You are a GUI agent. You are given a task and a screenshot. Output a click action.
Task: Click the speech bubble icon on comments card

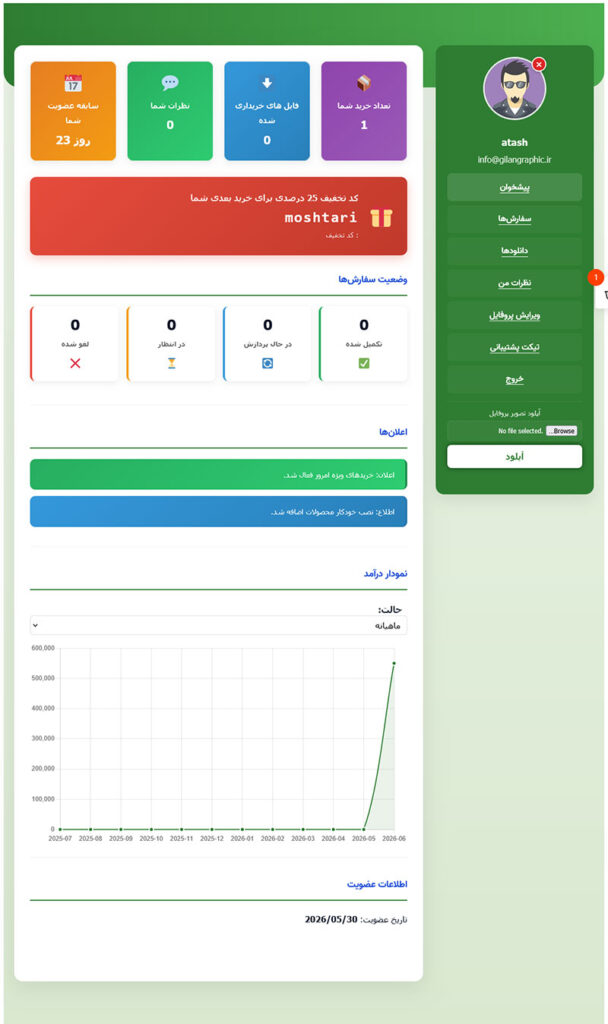pyautogui.click(x=170, y=82)
